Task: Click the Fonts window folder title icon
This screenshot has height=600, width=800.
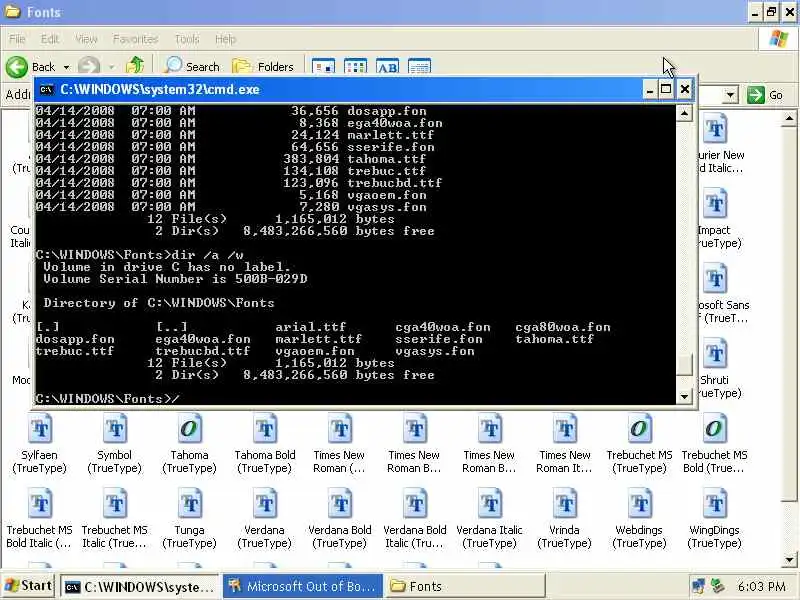Action: [x=12, y=11]
